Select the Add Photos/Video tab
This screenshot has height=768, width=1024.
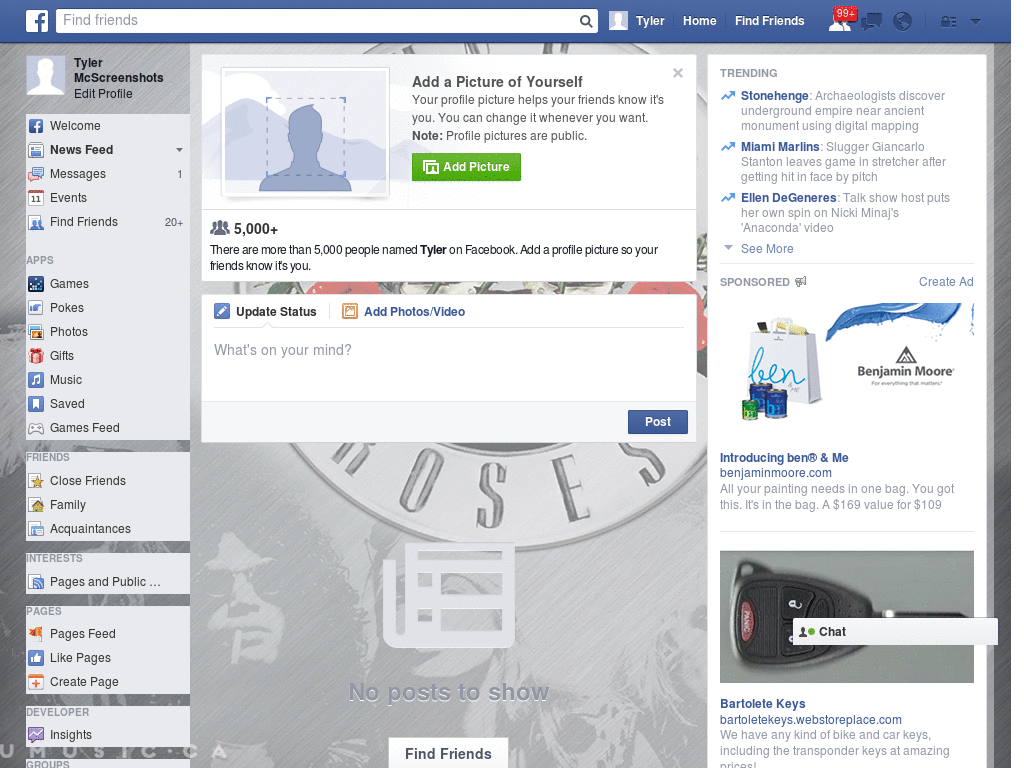404,312
